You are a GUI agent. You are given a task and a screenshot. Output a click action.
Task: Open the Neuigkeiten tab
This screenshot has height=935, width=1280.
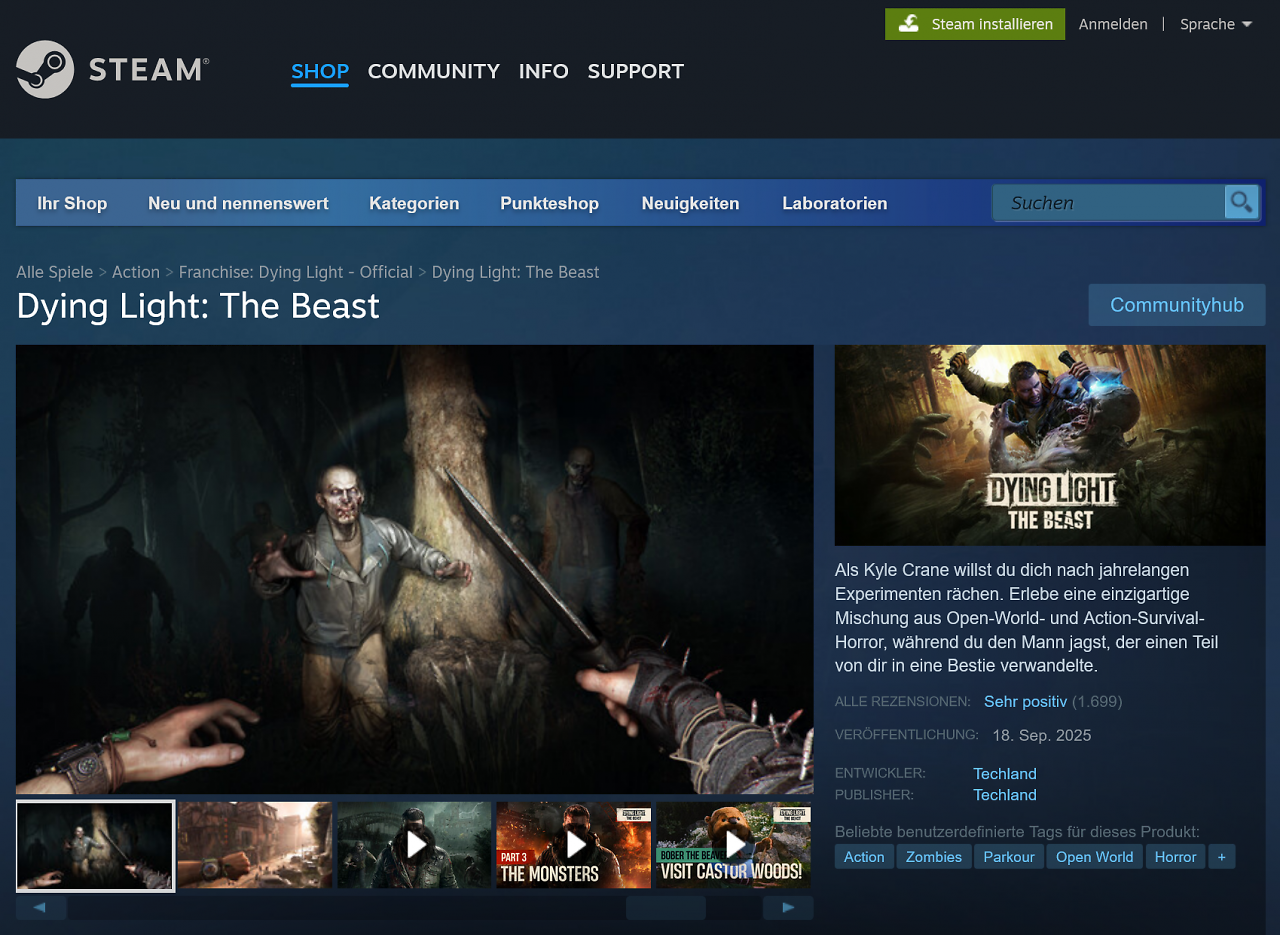coord(691,203)
